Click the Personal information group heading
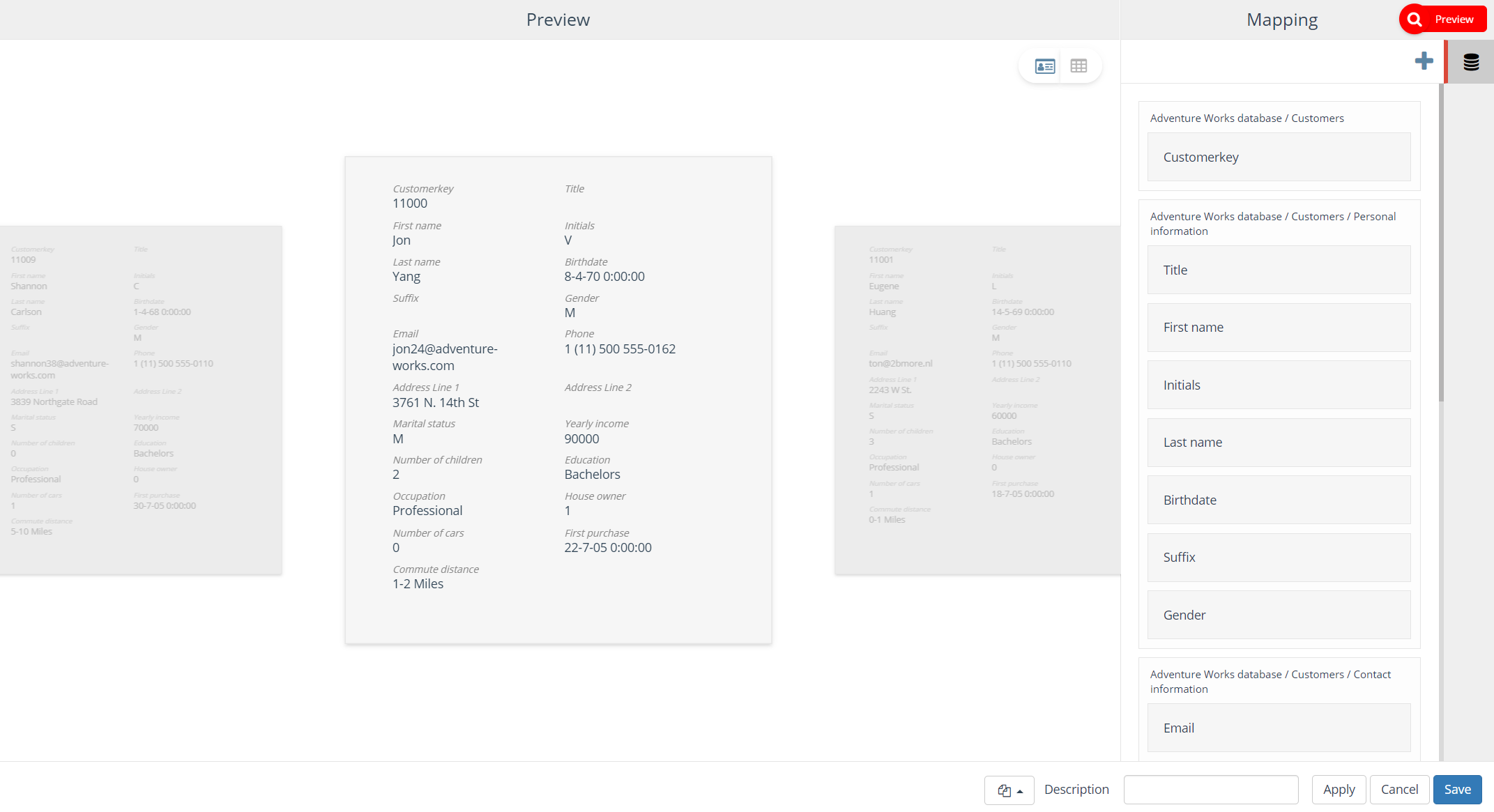Image resolution: width=1494 pixels, height=812 pixels. pyautogui.click(x=1273, y=224)
